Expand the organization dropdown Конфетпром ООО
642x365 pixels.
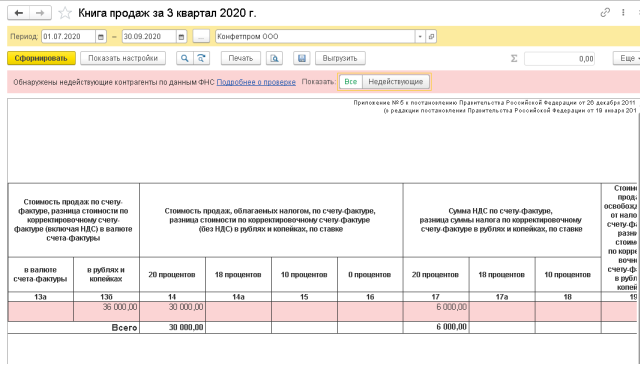pos(420,37)
